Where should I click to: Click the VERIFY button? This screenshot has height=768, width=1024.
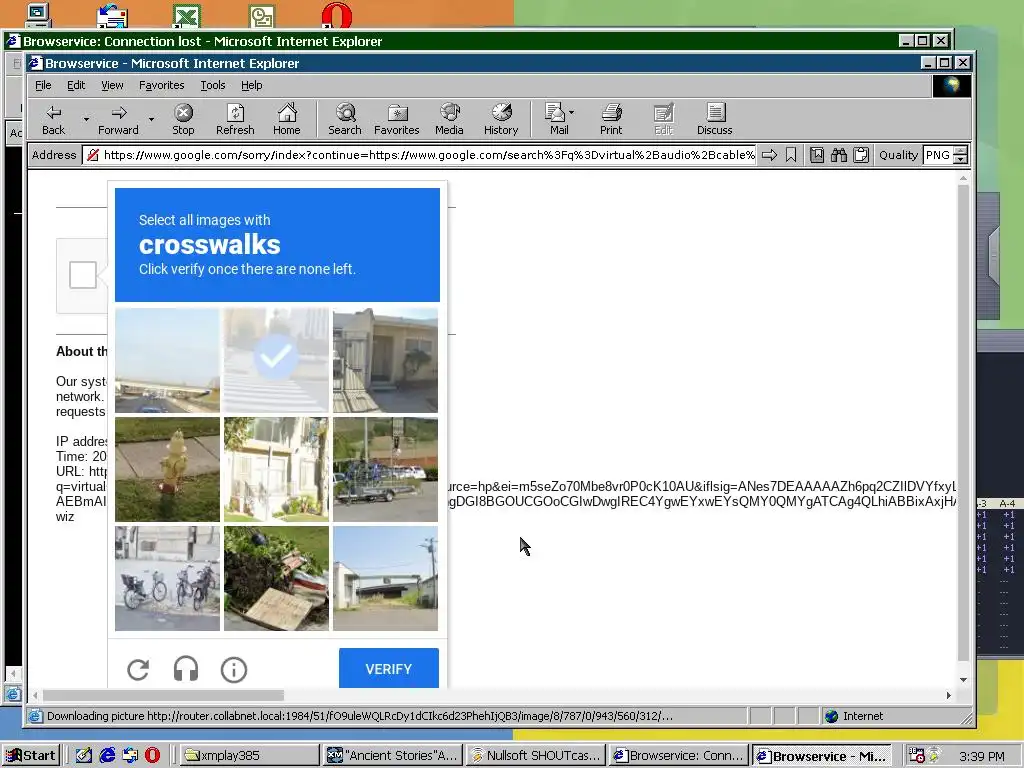[x=389, y=668]
